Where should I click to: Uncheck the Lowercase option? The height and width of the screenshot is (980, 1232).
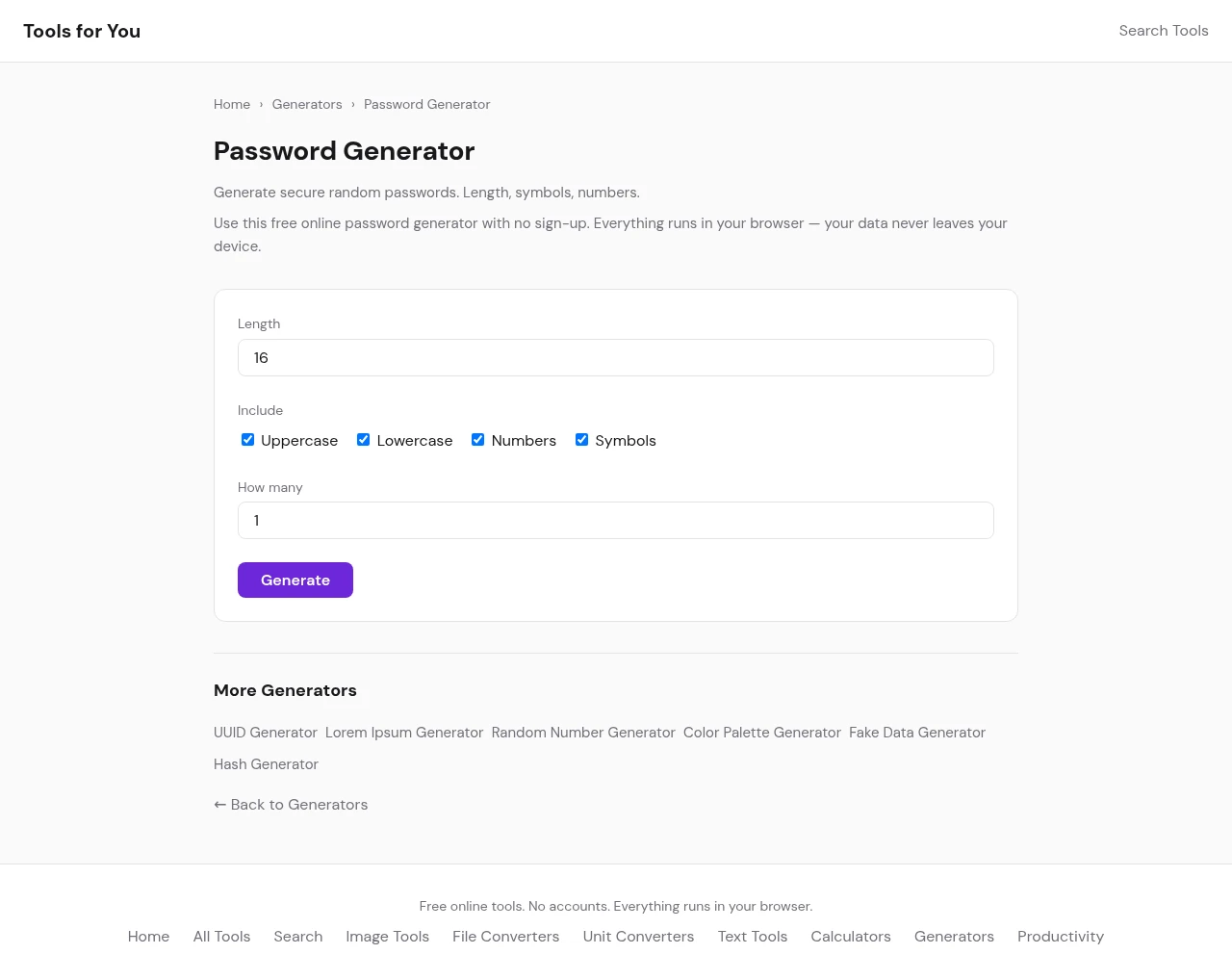coord(364,440)
